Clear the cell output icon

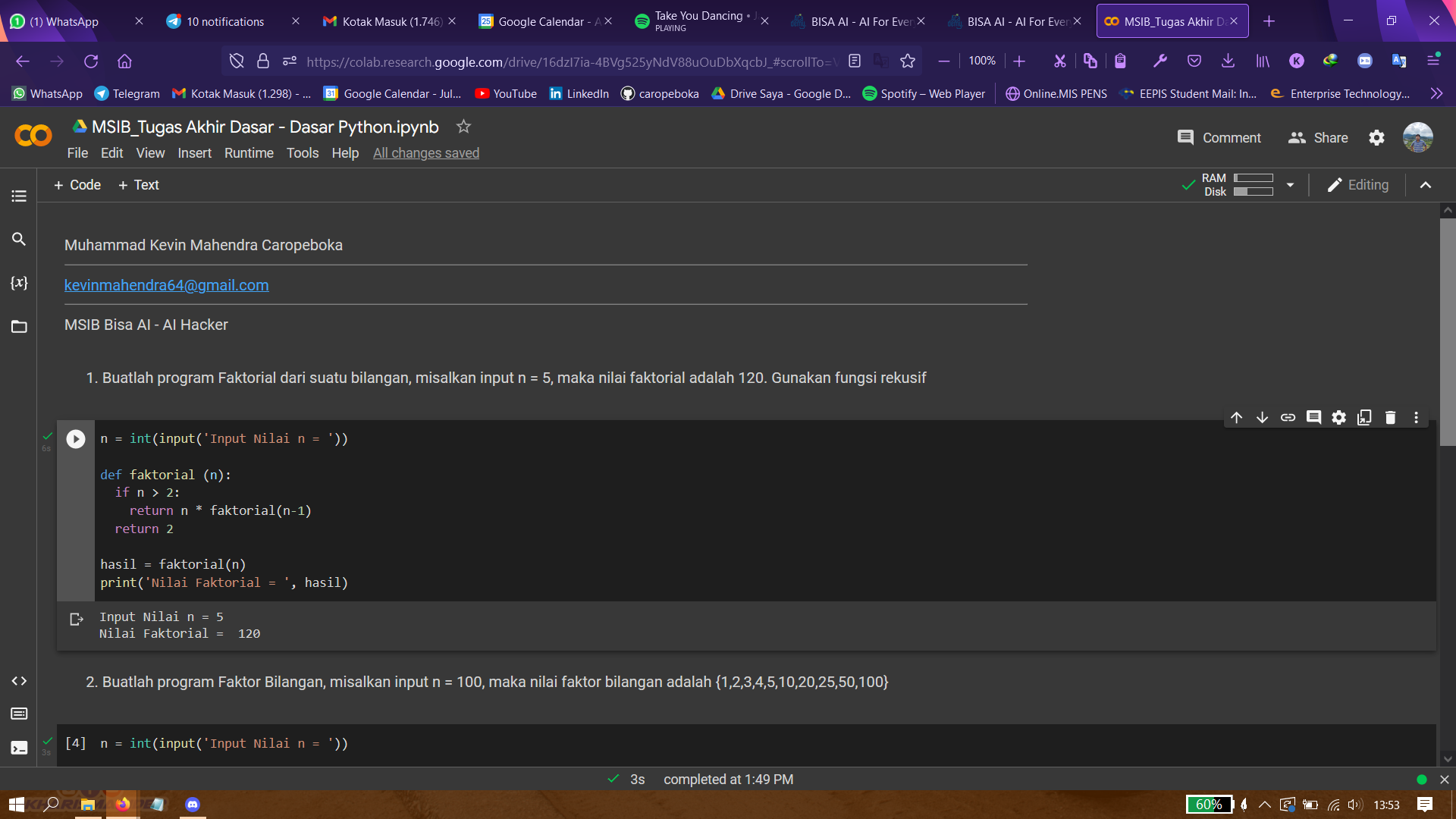[x=77, y=620]
